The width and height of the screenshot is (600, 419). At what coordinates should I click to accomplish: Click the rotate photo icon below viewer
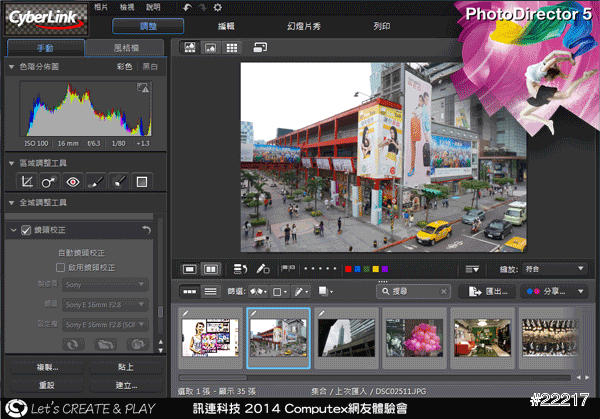click(x=240, y=268)
